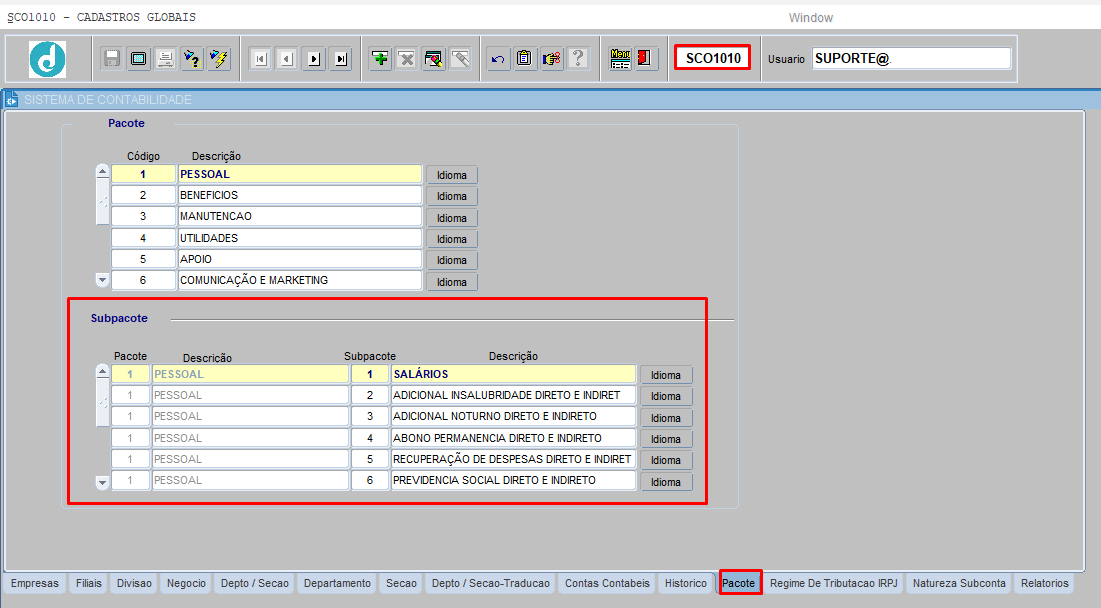Click the blue Undo arrow icon
The image size is (1101, 608).
click(x=498, y=58)
